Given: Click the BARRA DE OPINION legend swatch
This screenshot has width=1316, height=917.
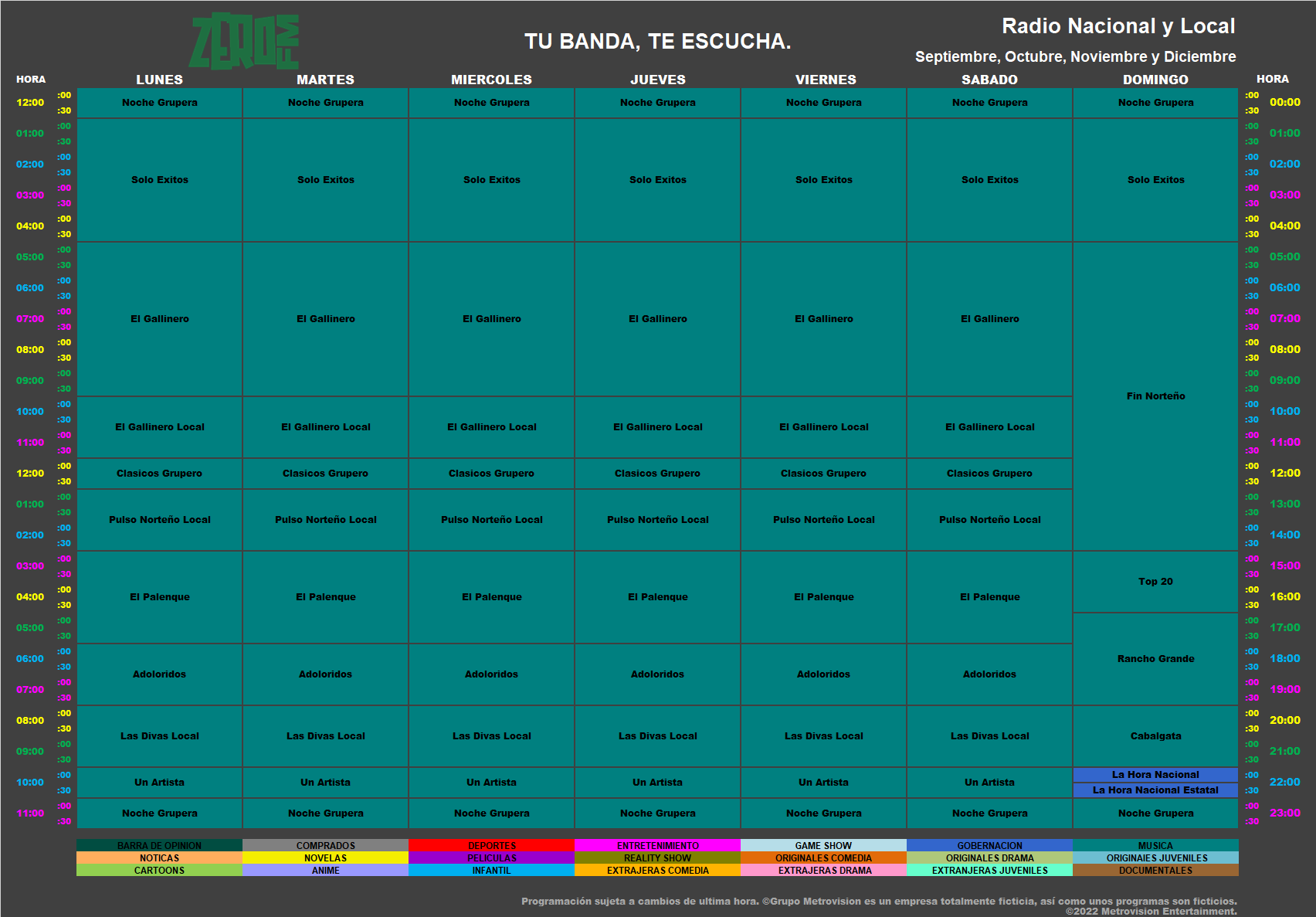Looking at the screenshot, I should (160, 845).
